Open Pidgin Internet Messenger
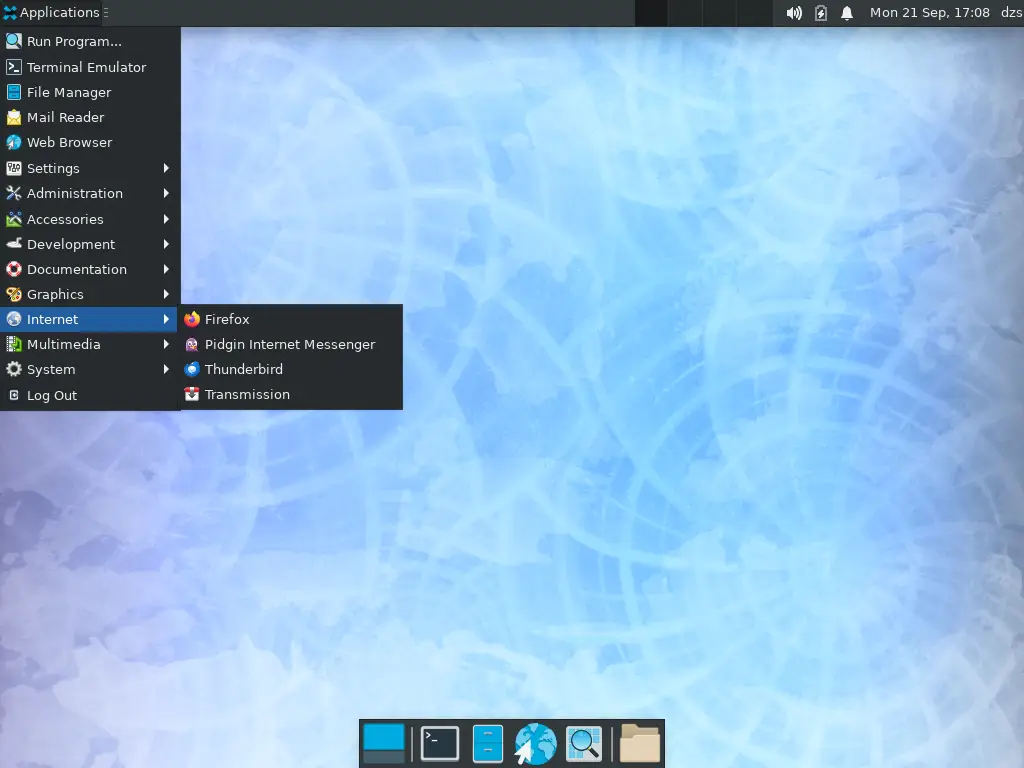This screenshot has height=768, width=1024. click(x=291, y=344)
